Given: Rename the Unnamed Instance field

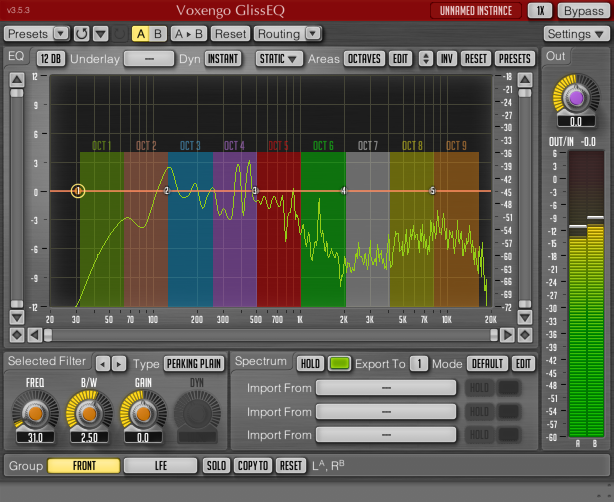Looking at the screenshot, I should tap(476, 11).
